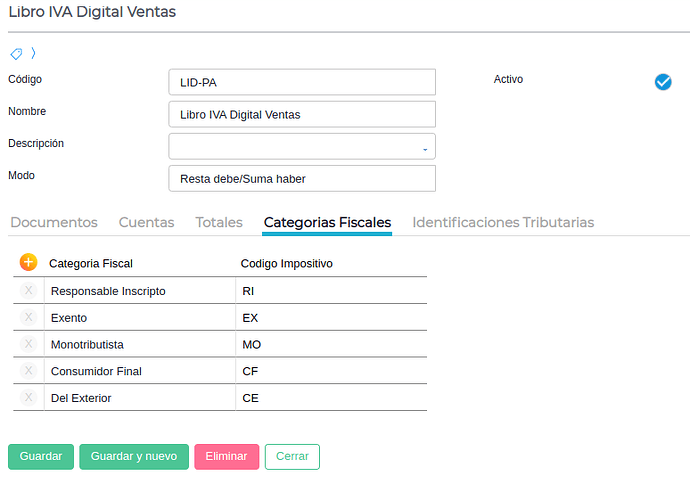Toggle the Activo checkbox
Screen dimensions: 690x484
pos(663,82)
